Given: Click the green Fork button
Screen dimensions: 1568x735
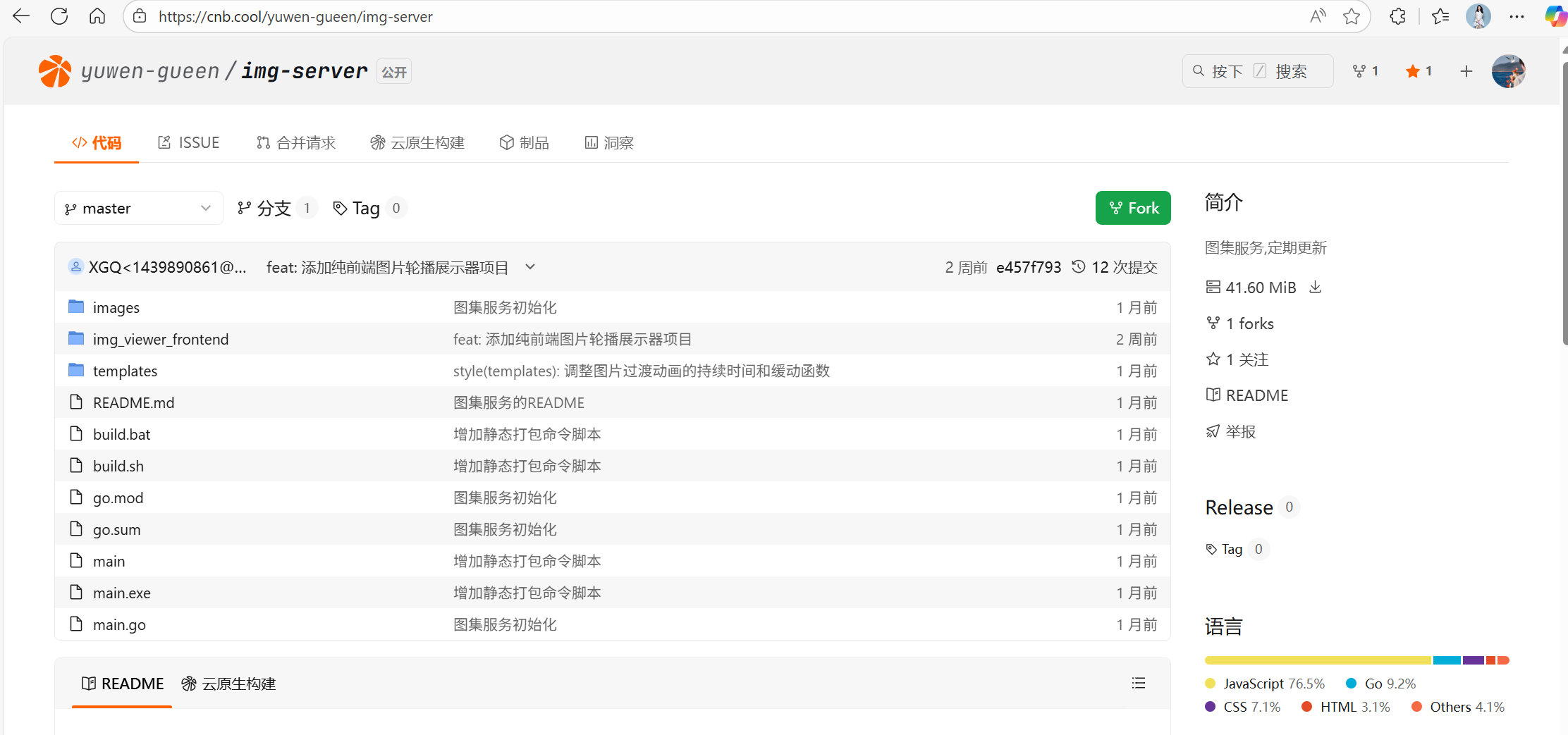Looking at the screenshot, I should [x=1133, y=208].
